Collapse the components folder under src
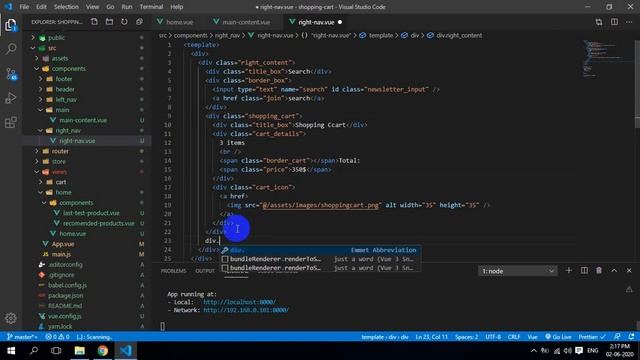 click(x=69, y=69)
